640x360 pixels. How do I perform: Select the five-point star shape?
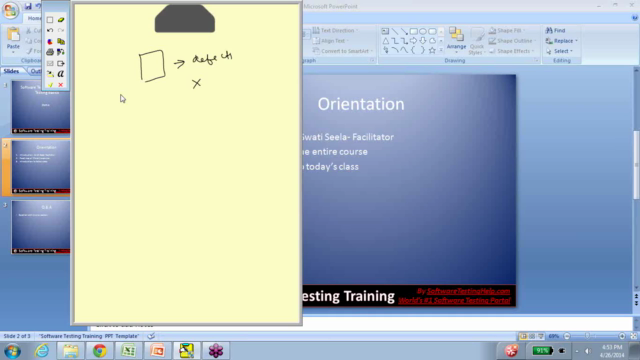click(432, 51)
